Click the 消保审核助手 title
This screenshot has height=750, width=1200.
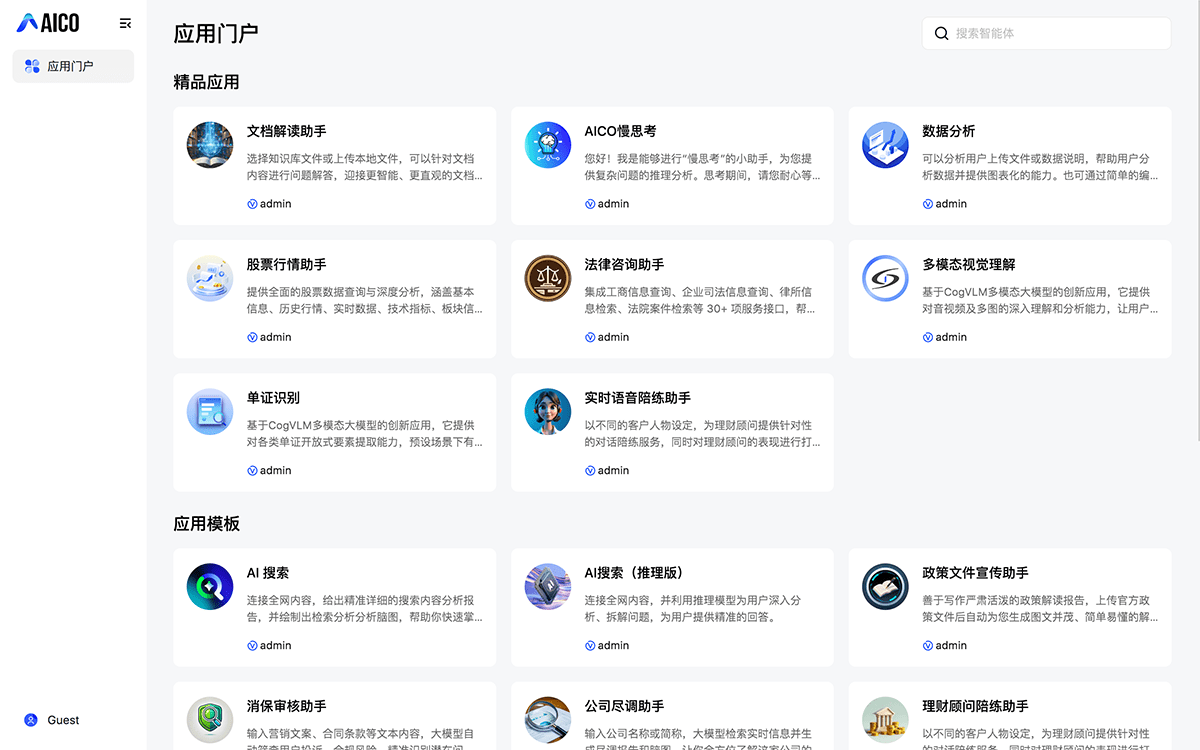coord(286,706)
